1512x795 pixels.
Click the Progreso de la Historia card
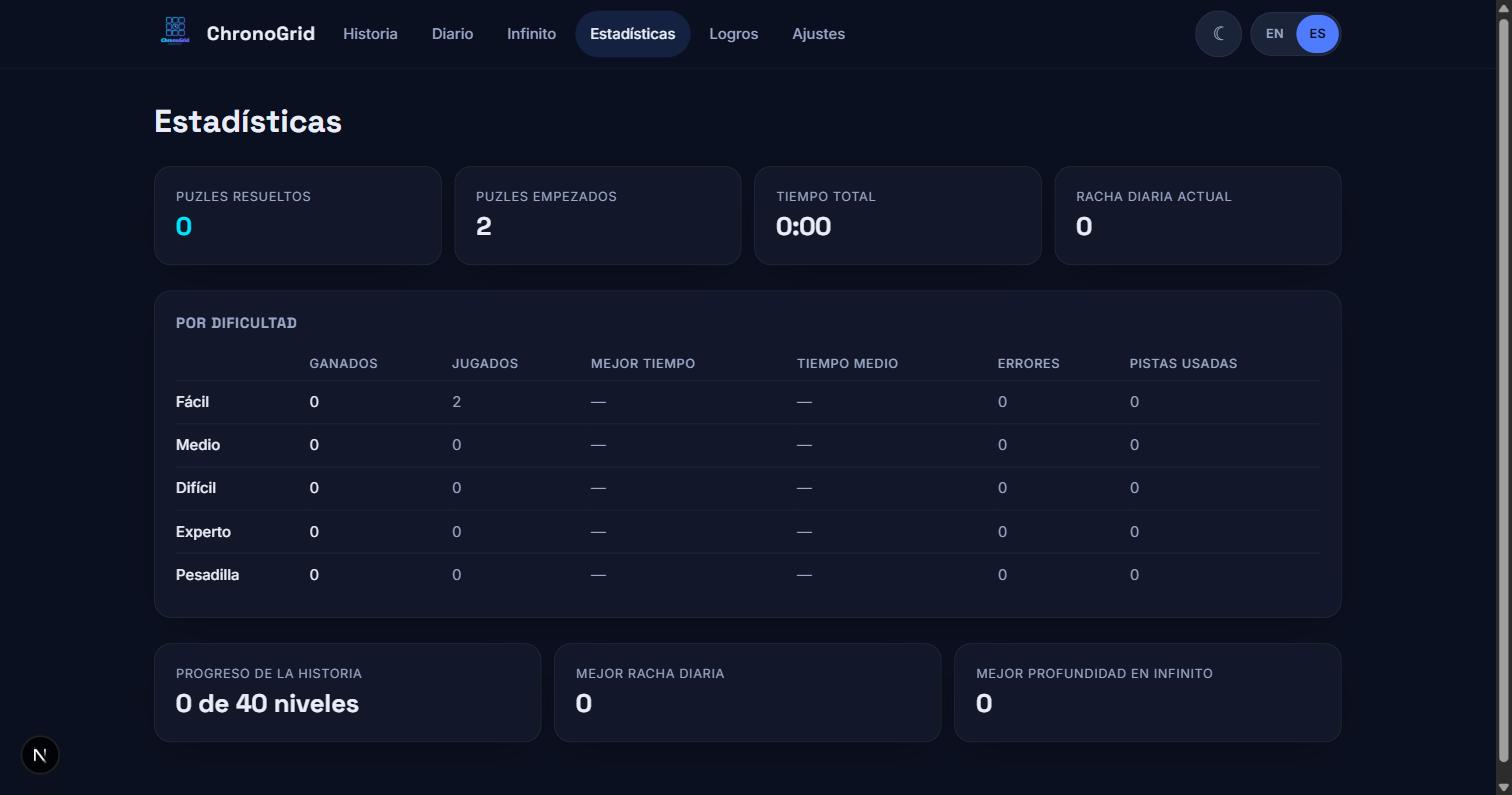tap(348, 693)
